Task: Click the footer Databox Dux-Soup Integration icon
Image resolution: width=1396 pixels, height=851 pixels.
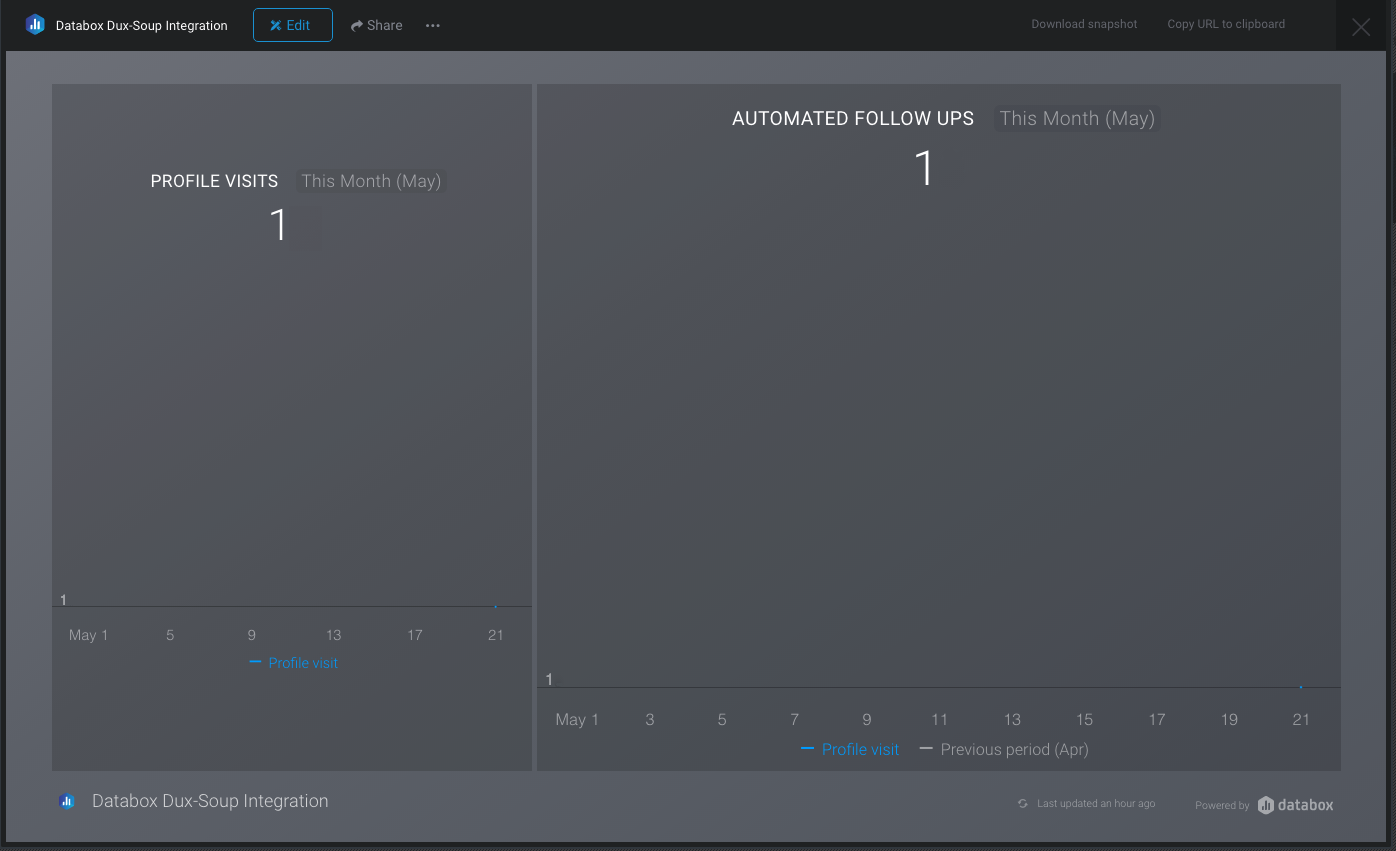Action: tap(67, 801)
